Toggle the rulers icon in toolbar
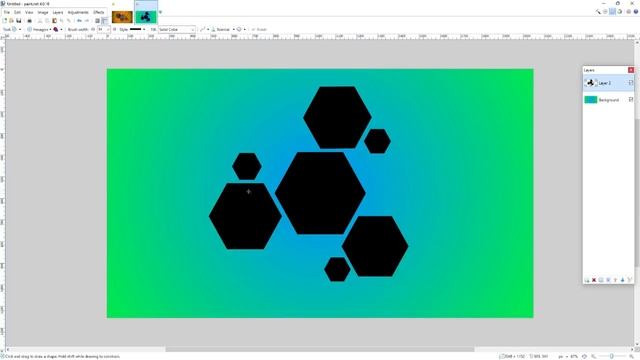Screen dimensions: 640x360 (104, 20)
